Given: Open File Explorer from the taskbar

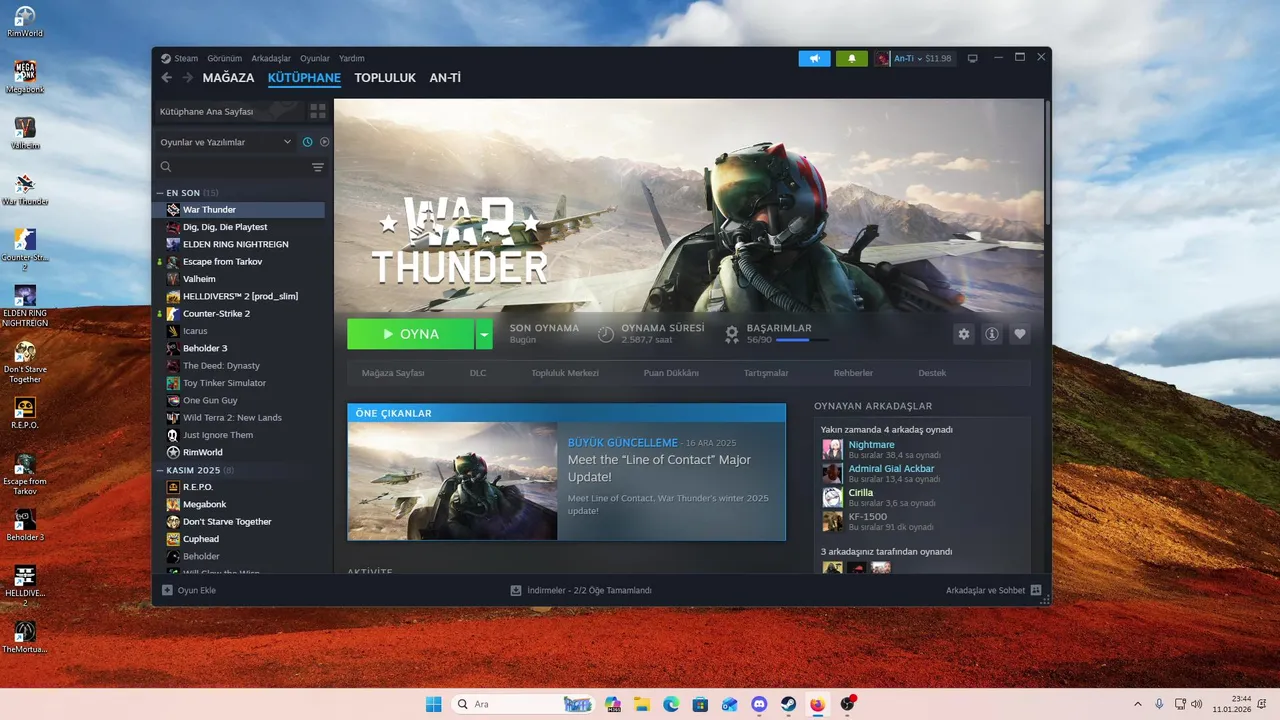Looking at the screenshot, I should tap(642, 704).
